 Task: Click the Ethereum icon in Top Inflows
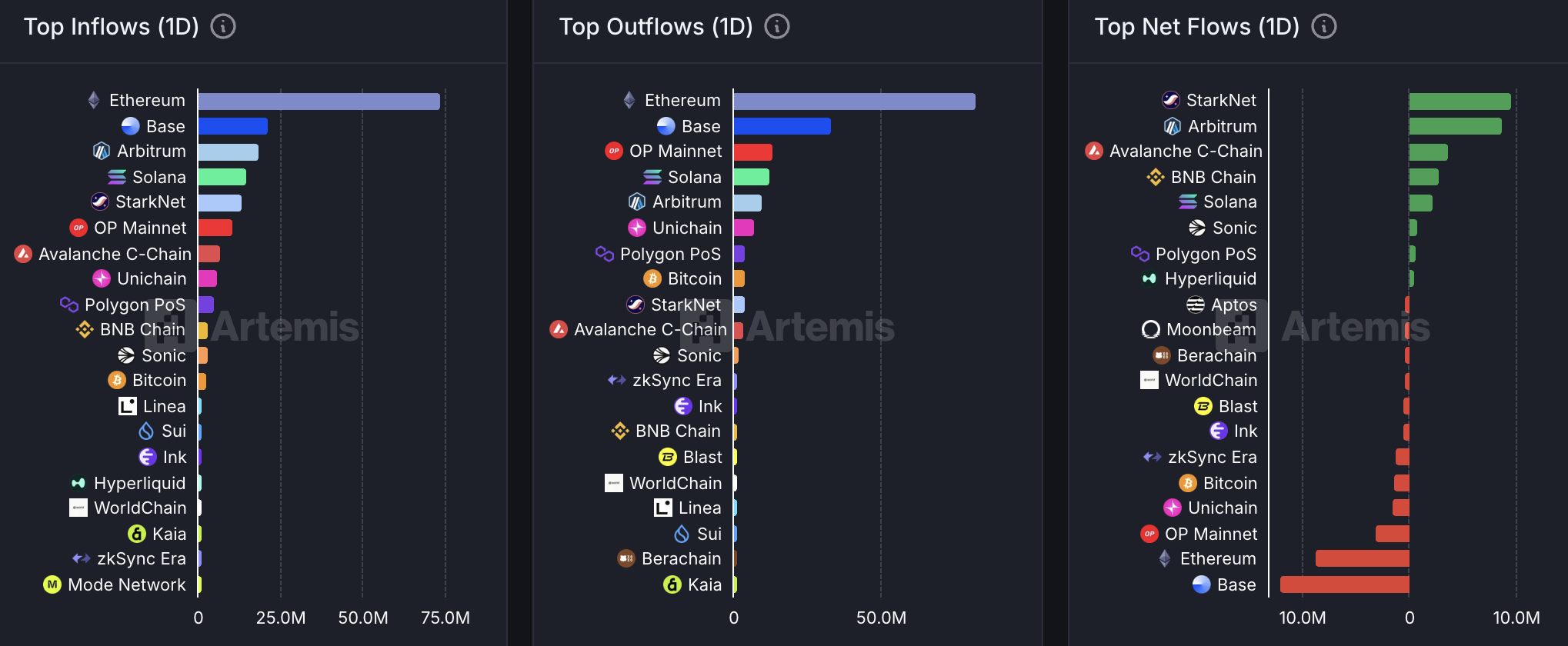coord(94,100)
